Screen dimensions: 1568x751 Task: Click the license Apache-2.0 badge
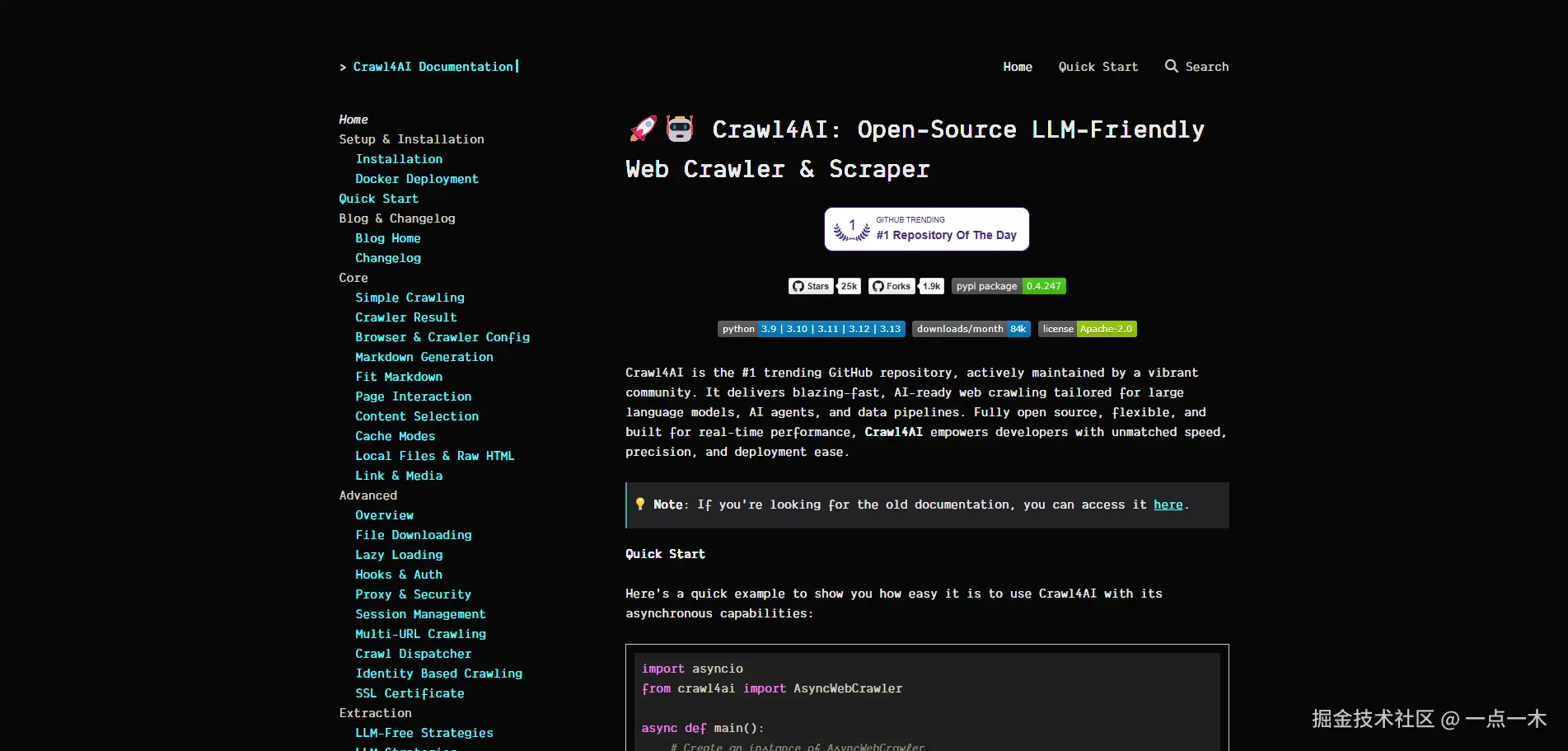pos(1087,328)
